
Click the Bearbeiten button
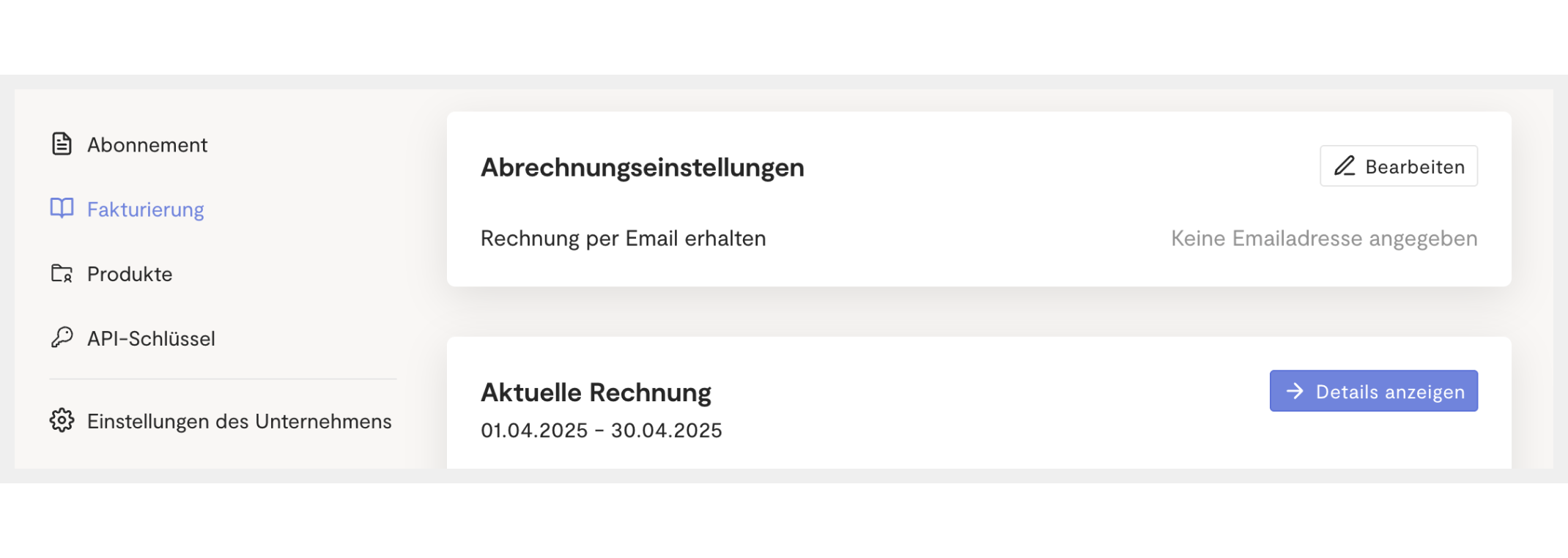(1399, 166)
